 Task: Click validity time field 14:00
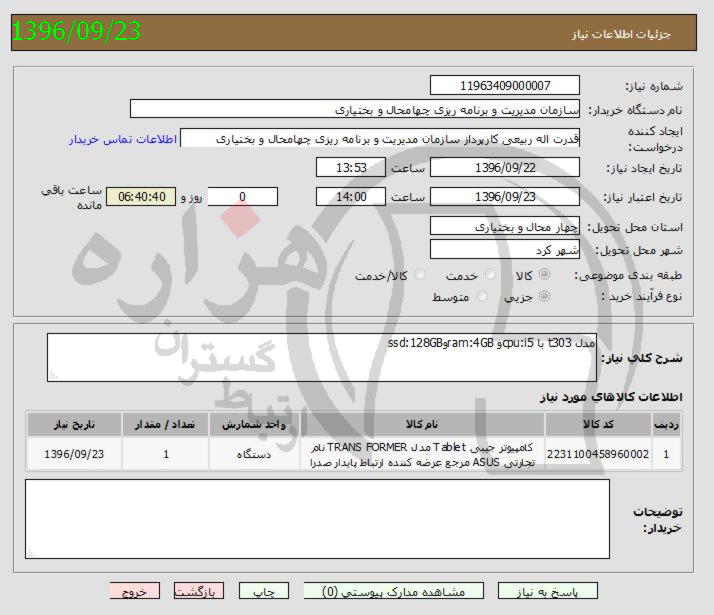(351, 197)
